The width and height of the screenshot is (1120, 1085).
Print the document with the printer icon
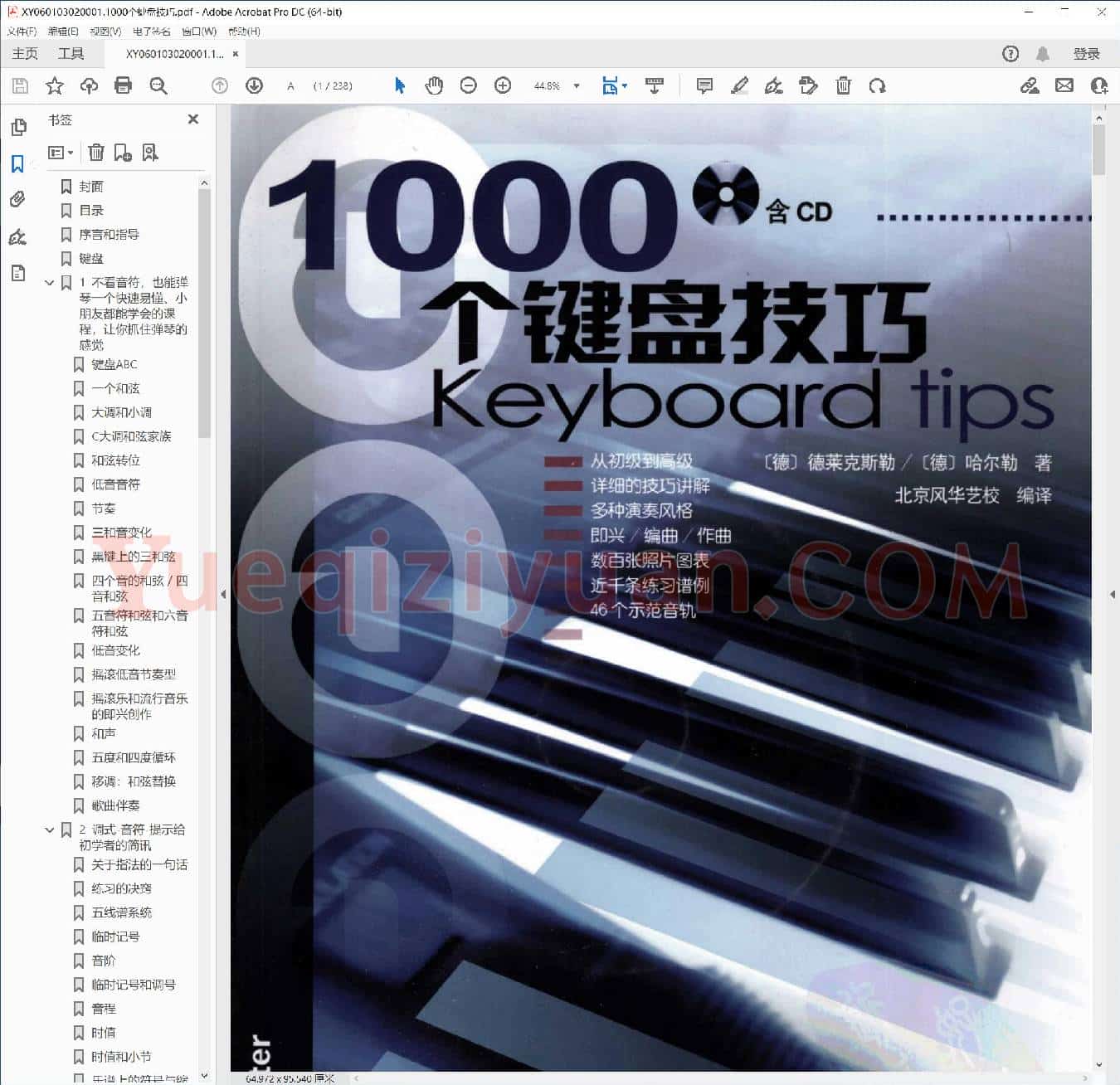pos(123,85)
